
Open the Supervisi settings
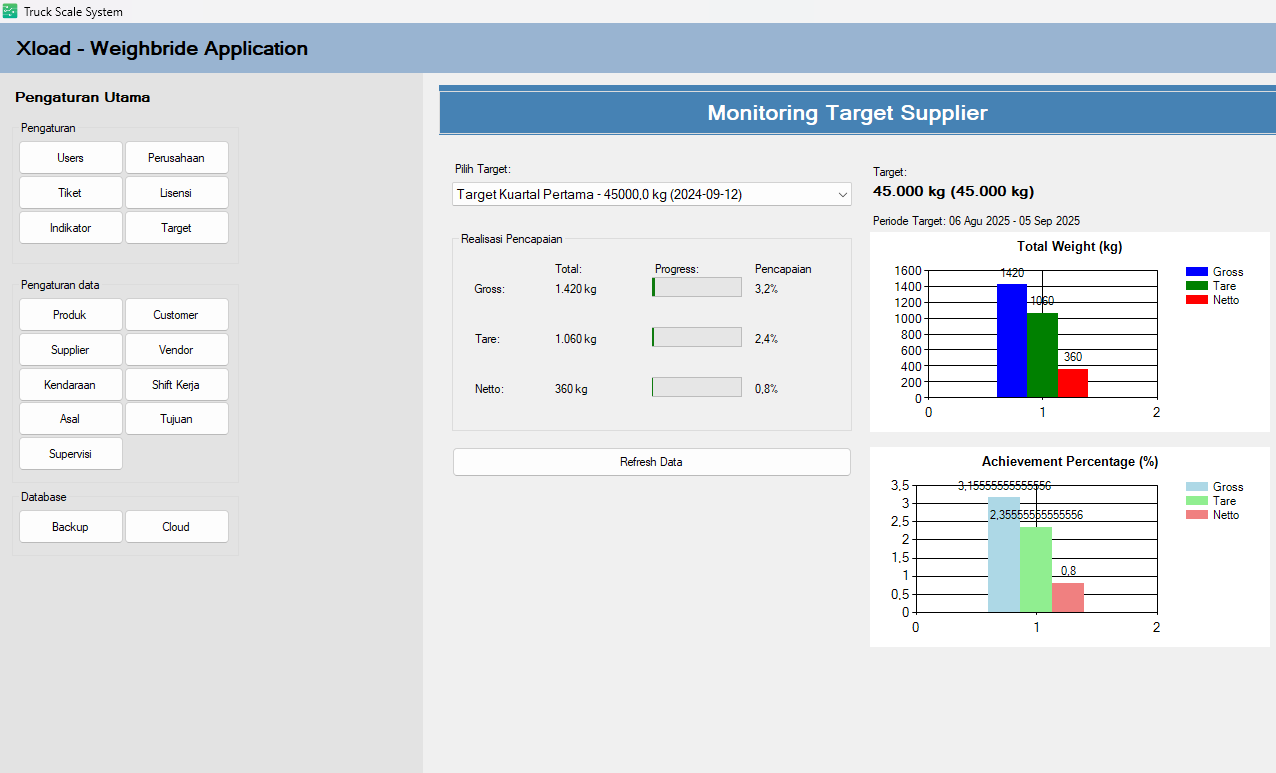click(x=71, y=454)
